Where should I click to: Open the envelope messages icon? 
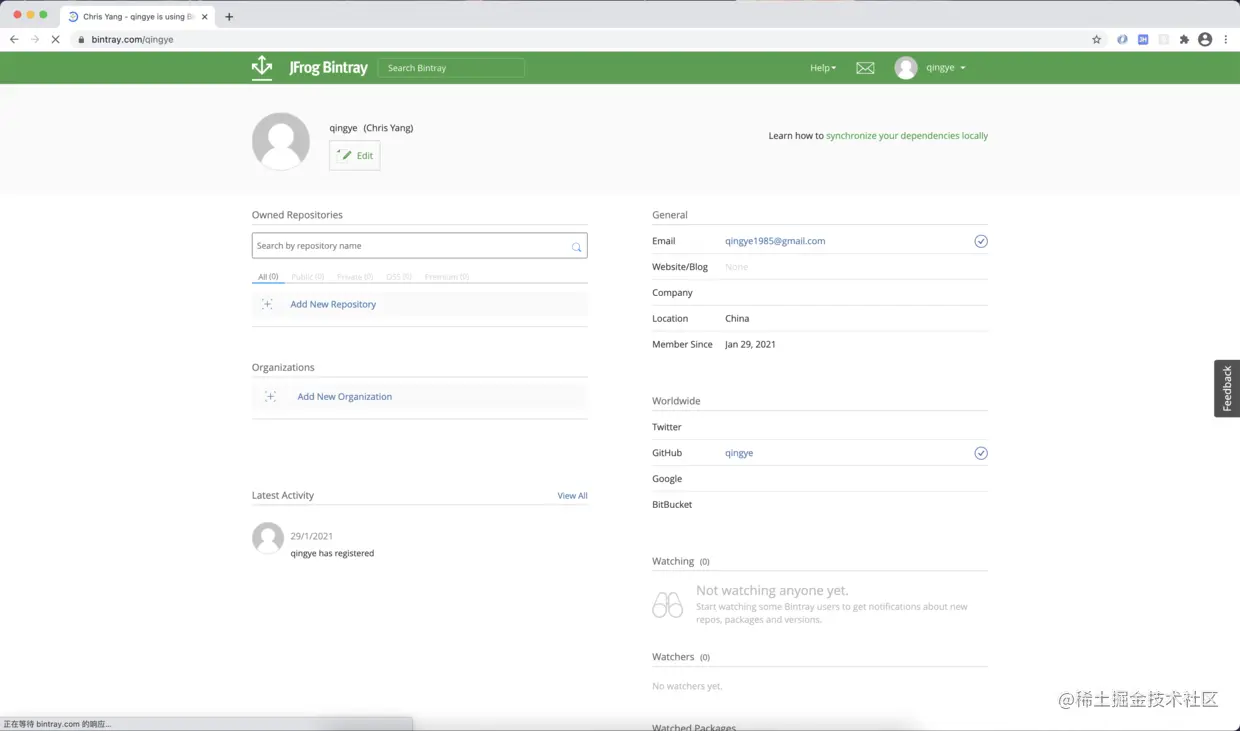click(865, 68)
